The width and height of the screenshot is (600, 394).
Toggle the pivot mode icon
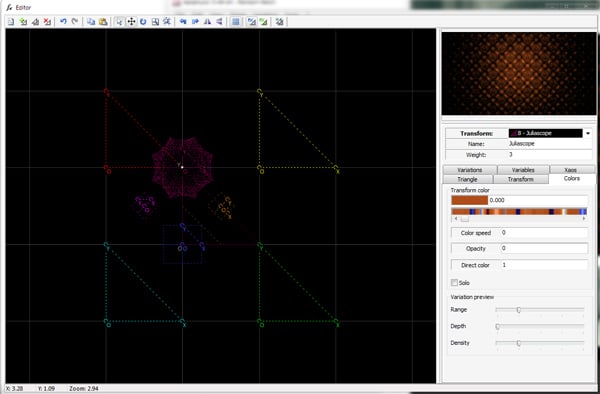click(x=167, y=22)
